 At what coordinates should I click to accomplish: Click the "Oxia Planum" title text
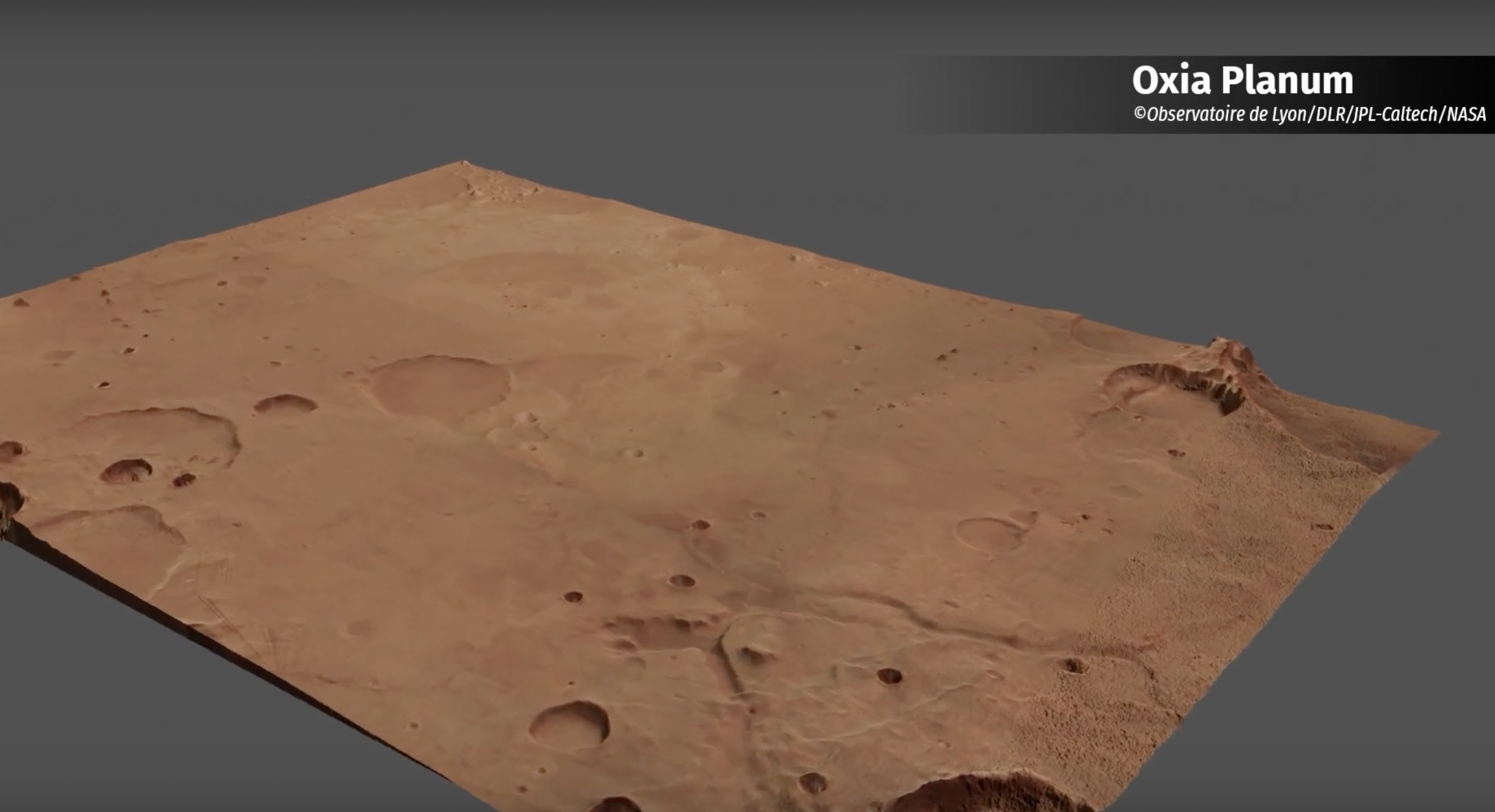pos(1242,80)
